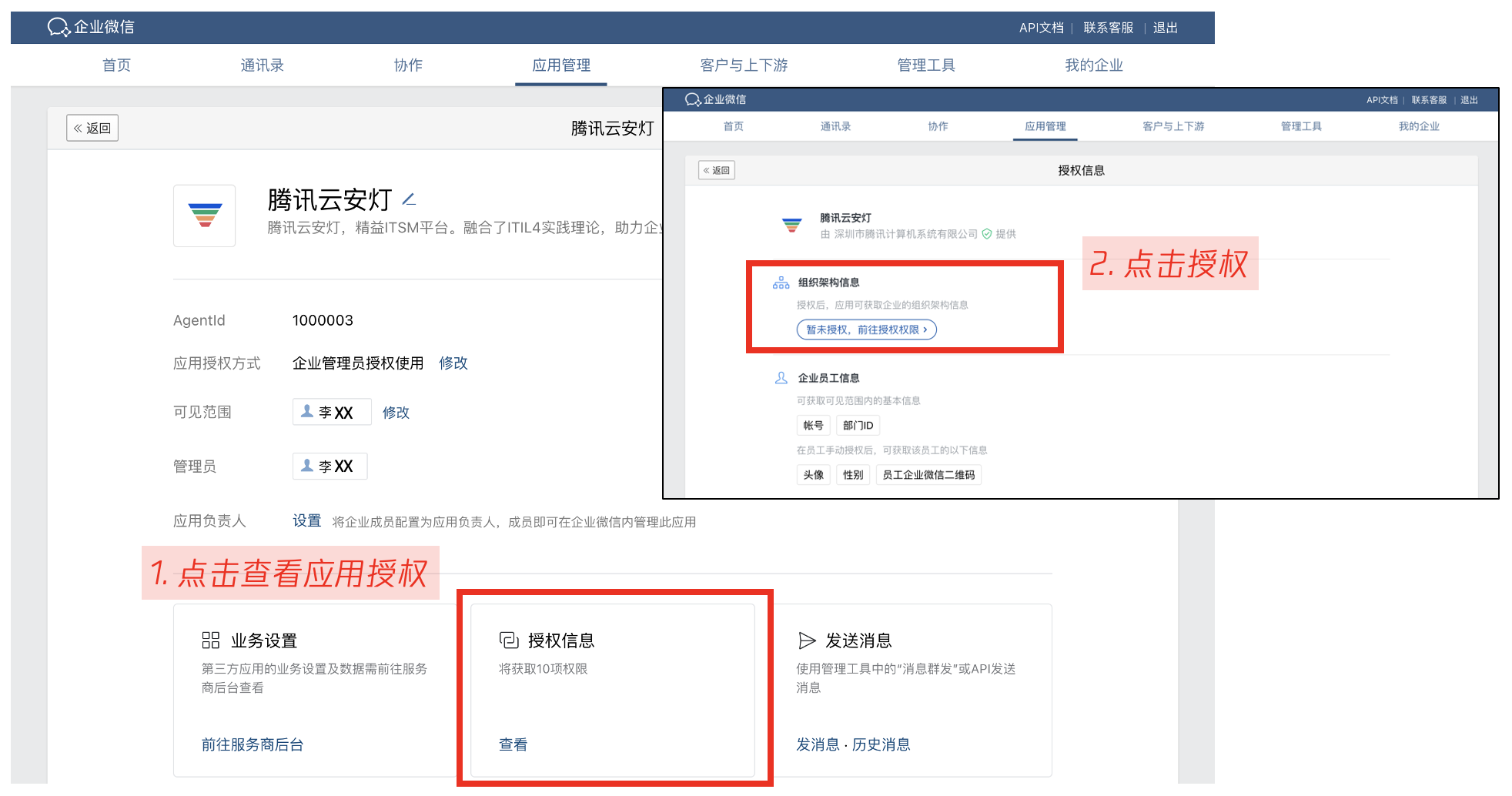Open 管理工具 tab in the inset window
1512x796 pixels.
1301,126
